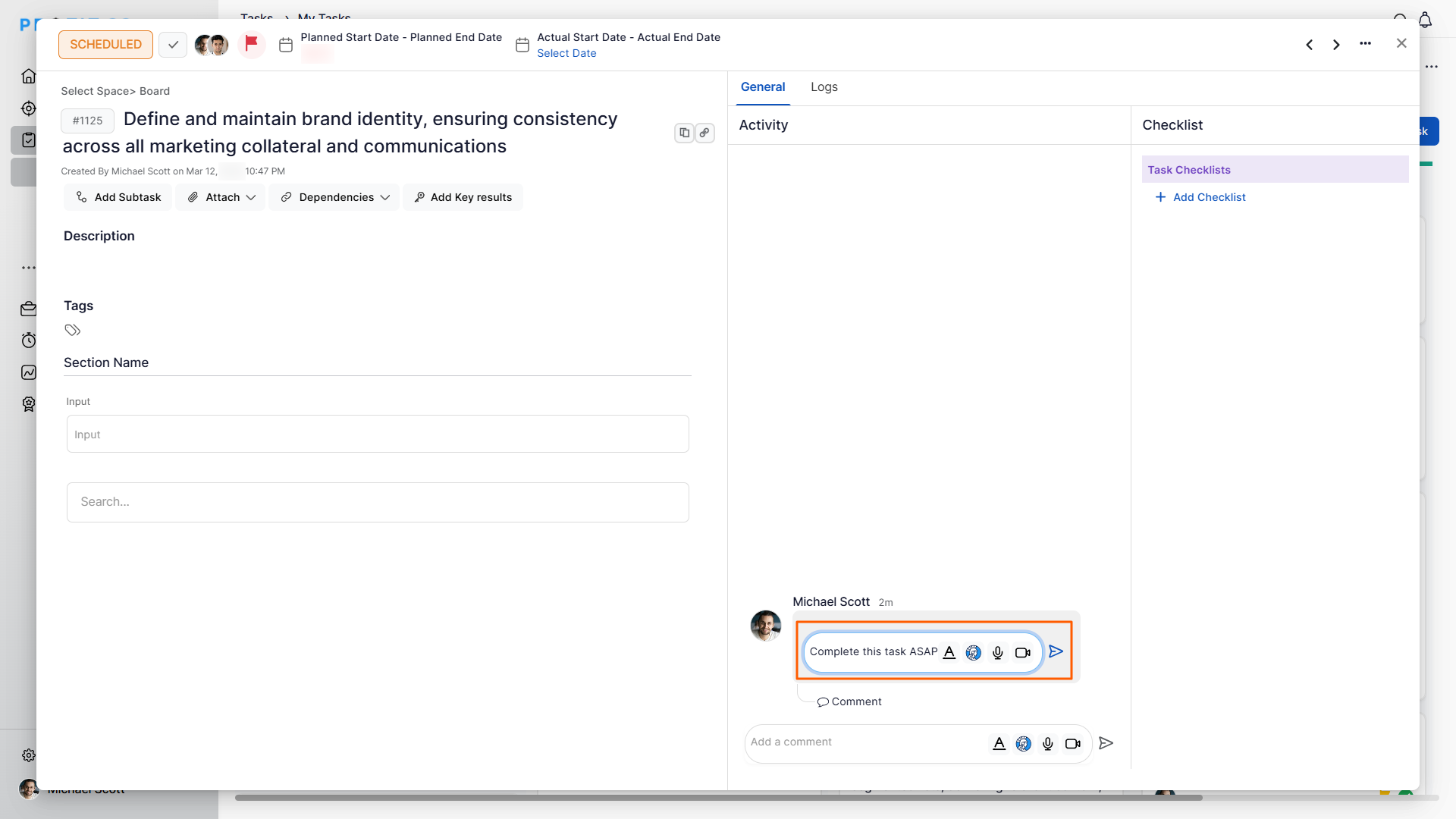The width and height of the screenshot is (1456, 819).
Task: Click microphone icon in Add a comment box
Action: click(x=1047, y=744)
